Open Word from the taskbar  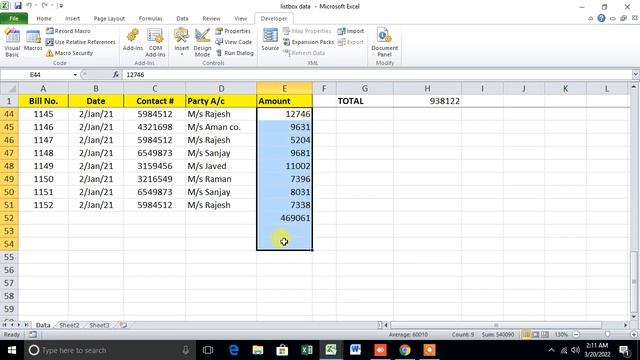coord(355,350)
